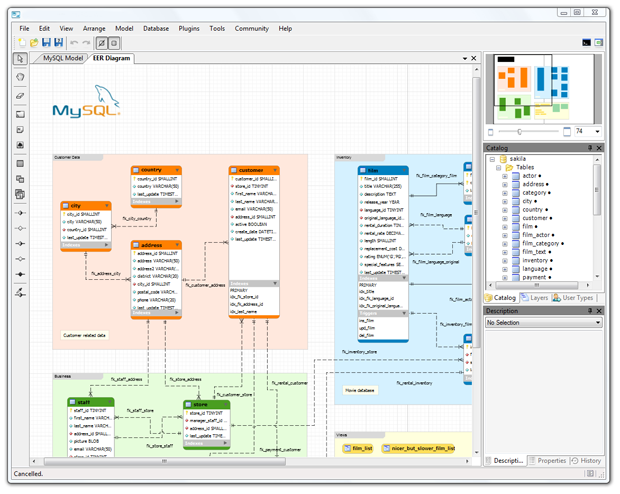
Task: Collapse the film table Triggers section
Action: 404,313
